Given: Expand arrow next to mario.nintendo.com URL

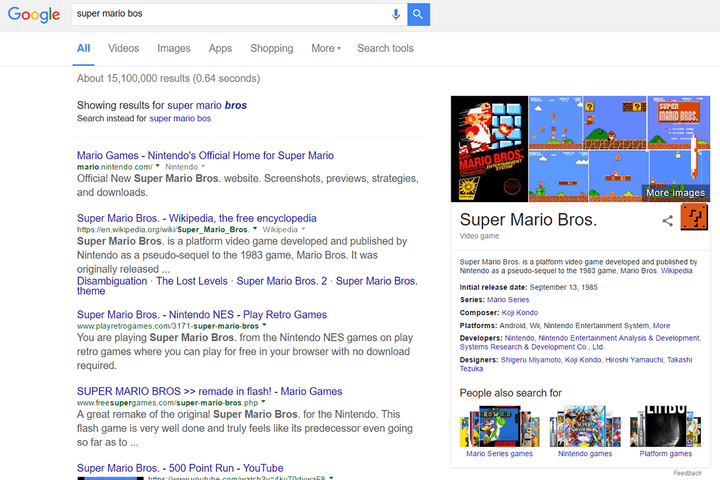Looking at the screenshot, I should 158,166.
